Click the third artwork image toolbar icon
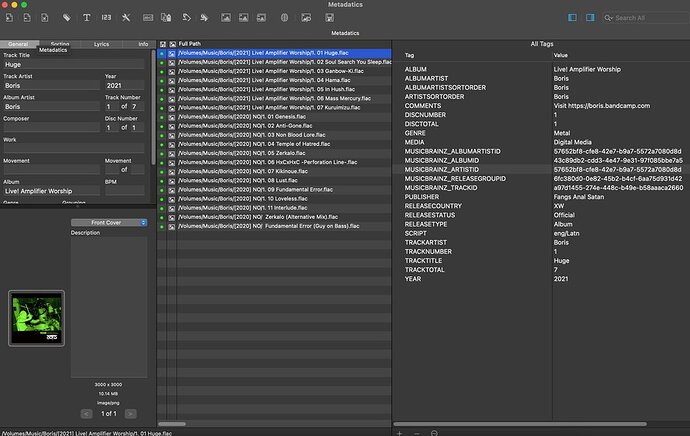This screenshot has height=436, width=690. pos(261,18)
